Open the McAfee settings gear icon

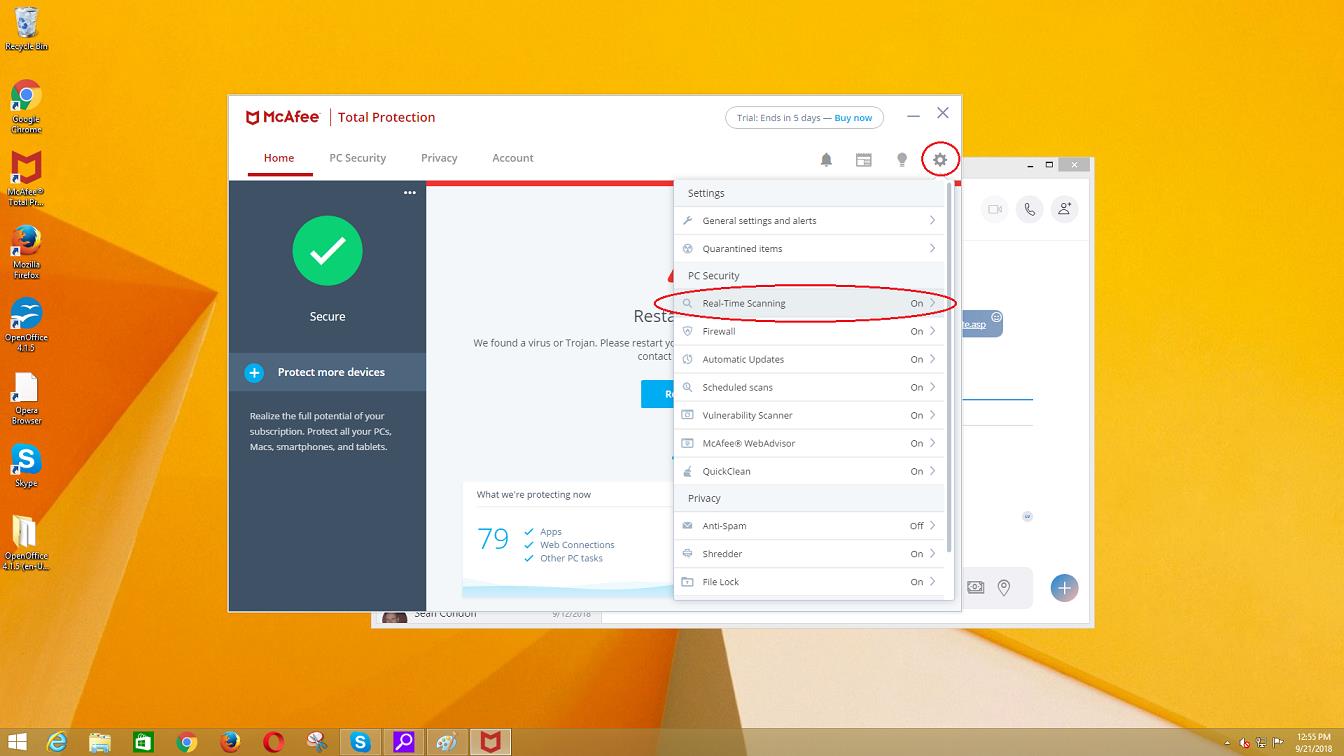coord(940,159)
